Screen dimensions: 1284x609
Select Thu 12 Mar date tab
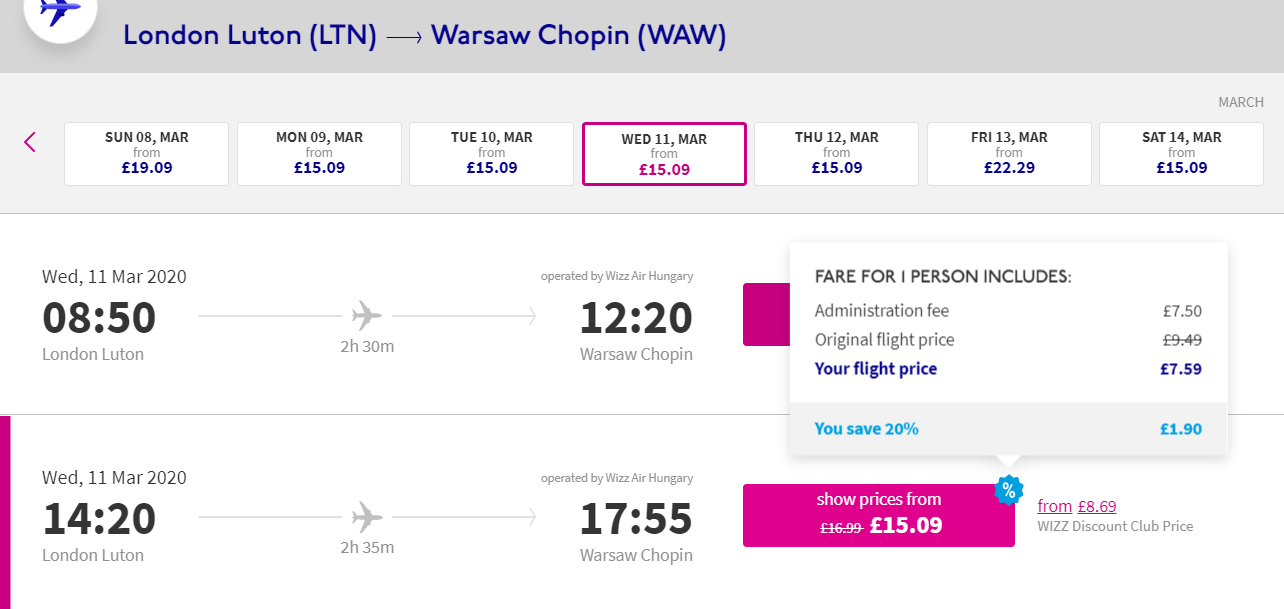click(836, 154)
